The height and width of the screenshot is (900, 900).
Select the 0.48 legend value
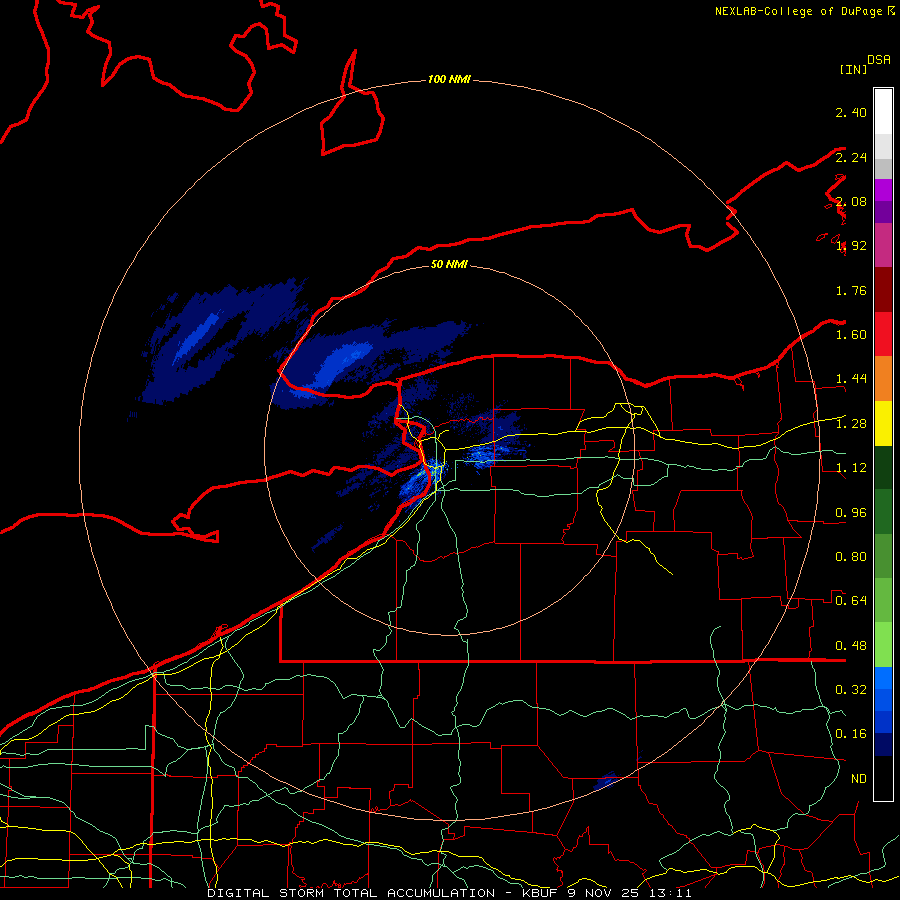pyautogui.click(x=851, y=646)
